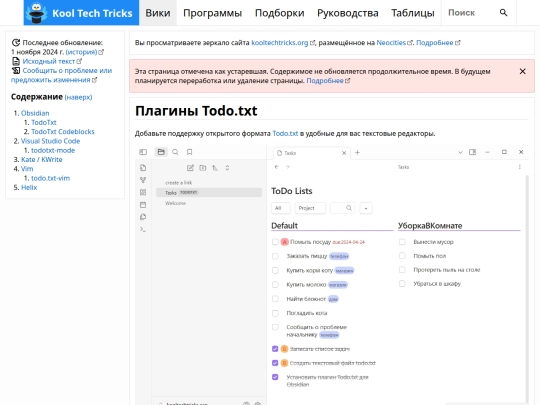The width and height of the screenshot is (540, 405).
Task: Open the tab list dropdown chevron
Action: [x=460, y=152]
